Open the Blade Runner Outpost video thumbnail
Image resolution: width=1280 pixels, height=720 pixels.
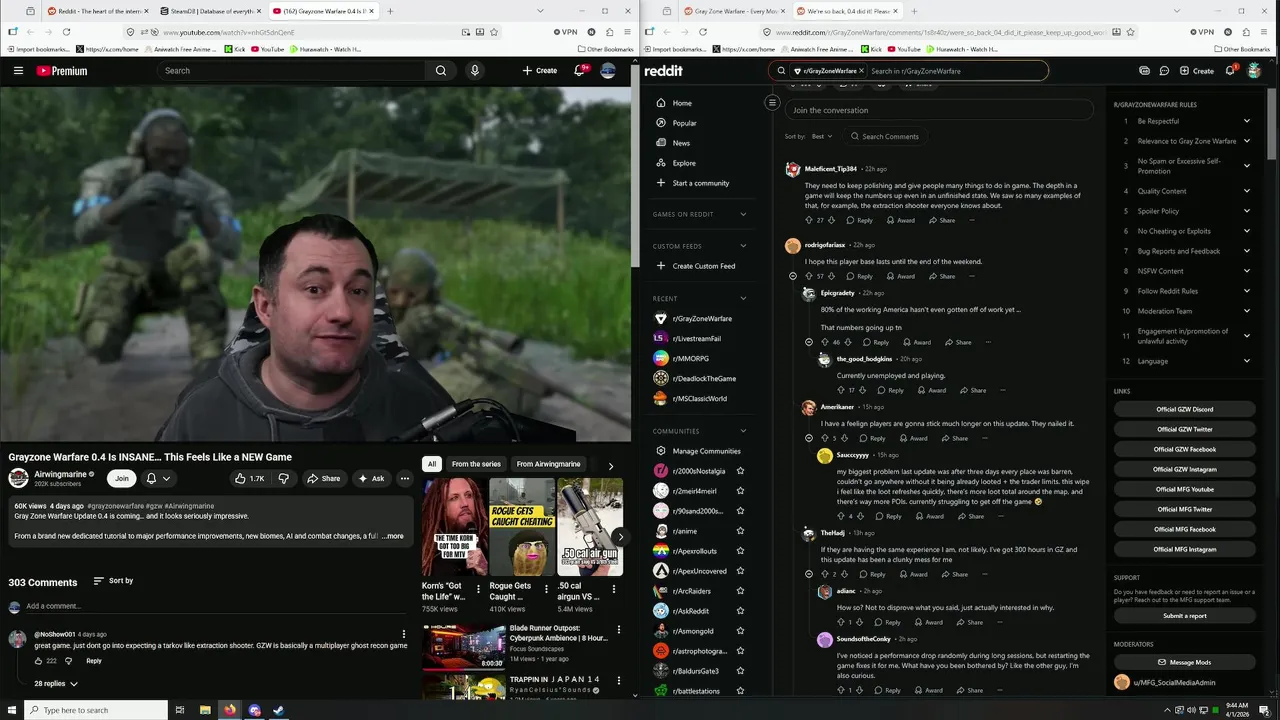point(463,647)
